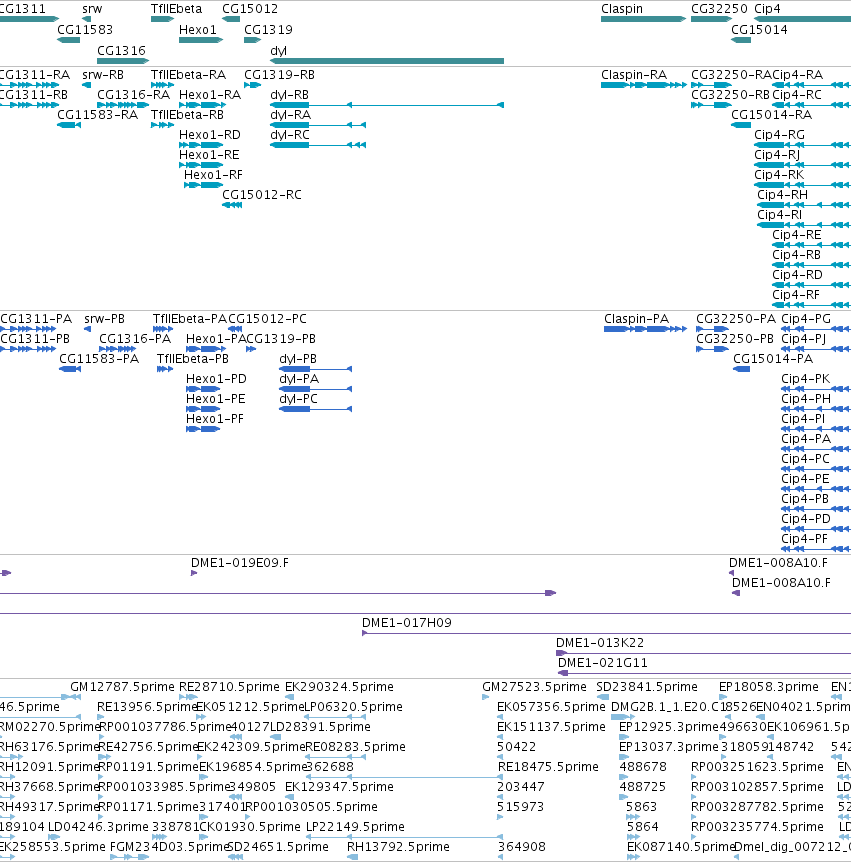Click the GM12787.5prime EST label
Viewport: 851px width, 862px height.
tap(122, 687)
